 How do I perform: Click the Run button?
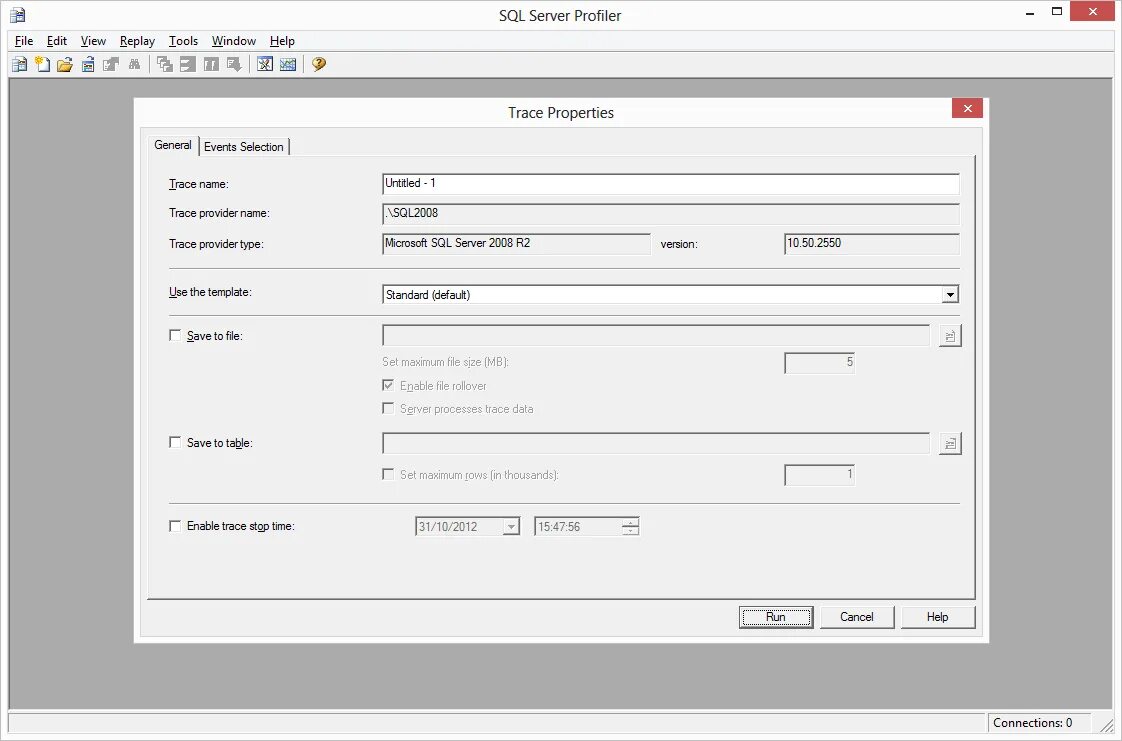tap(776, 617)
